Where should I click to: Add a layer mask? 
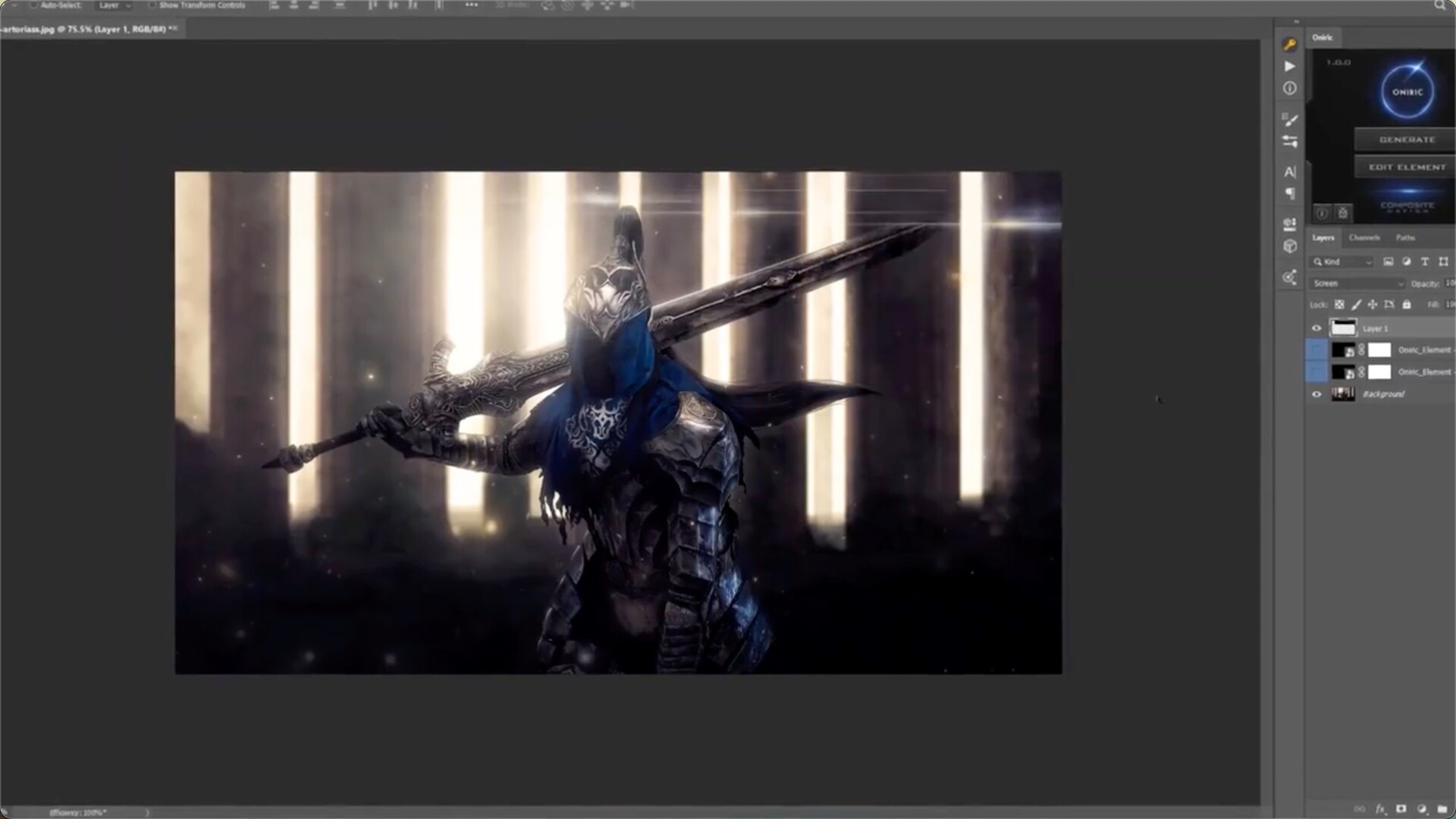(1401, 809)
